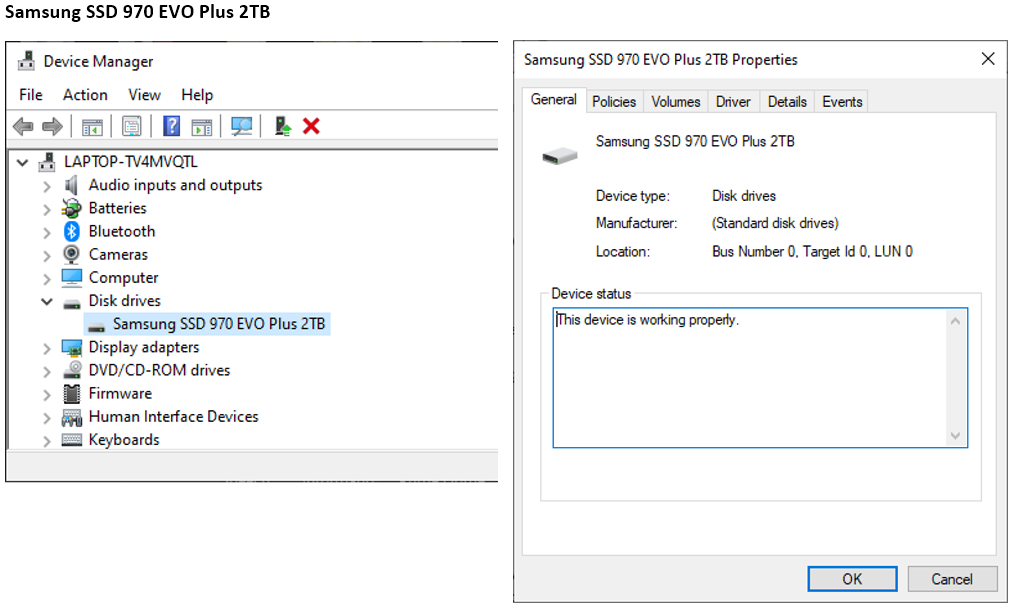The width and height of the screenshot is (1011, 607).
Task: Click the Forward arrow in Device Manager toolbar
Action: 52,126
